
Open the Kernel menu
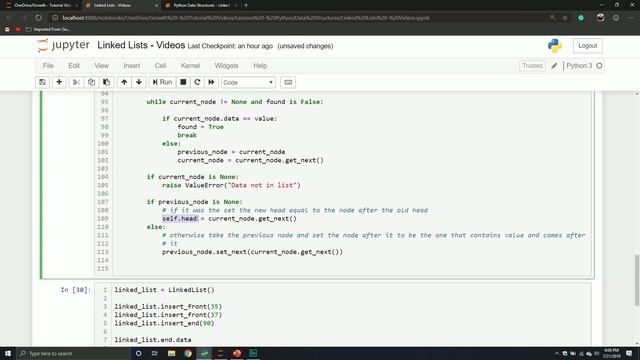click(191, 66)
